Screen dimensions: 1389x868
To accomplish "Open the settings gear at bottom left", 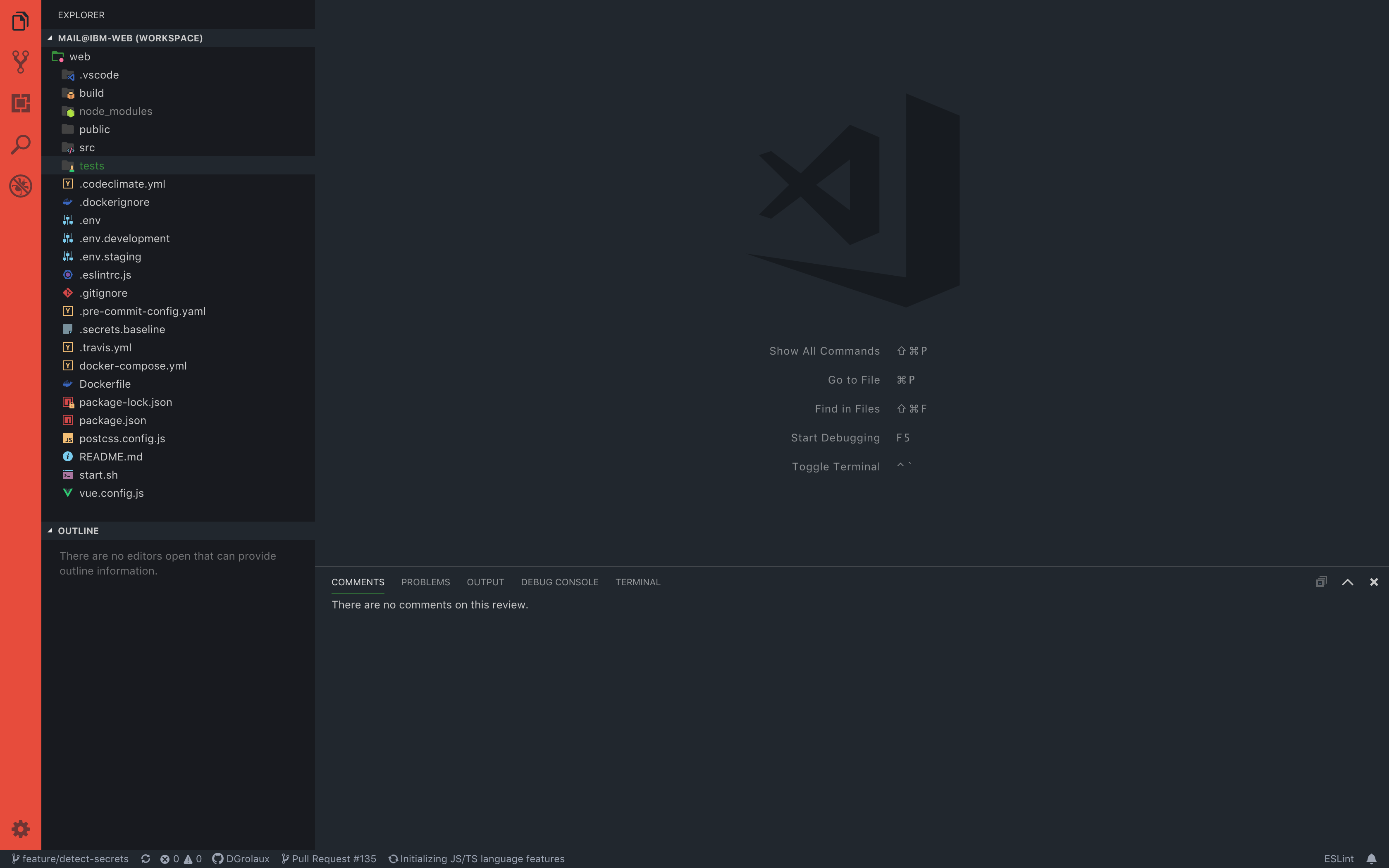I will [21, 829].
